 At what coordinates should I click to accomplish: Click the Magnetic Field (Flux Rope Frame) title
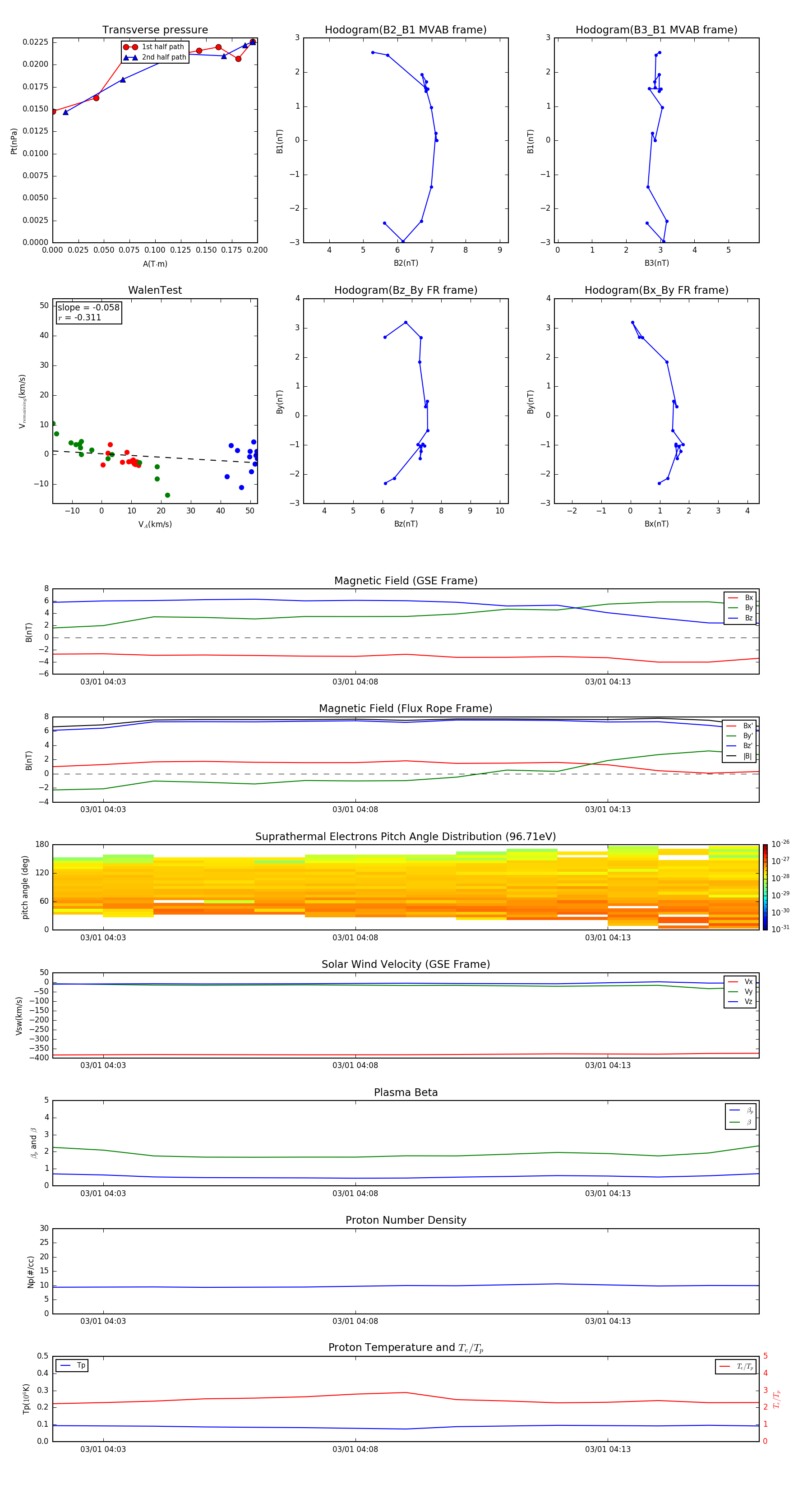click(x=406, y=709)
